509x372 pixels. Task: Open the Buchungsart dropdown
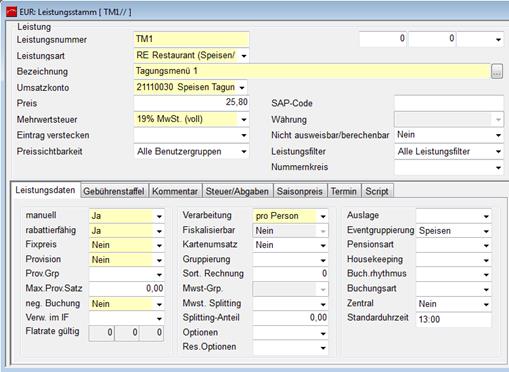click(x=486, y=289)
